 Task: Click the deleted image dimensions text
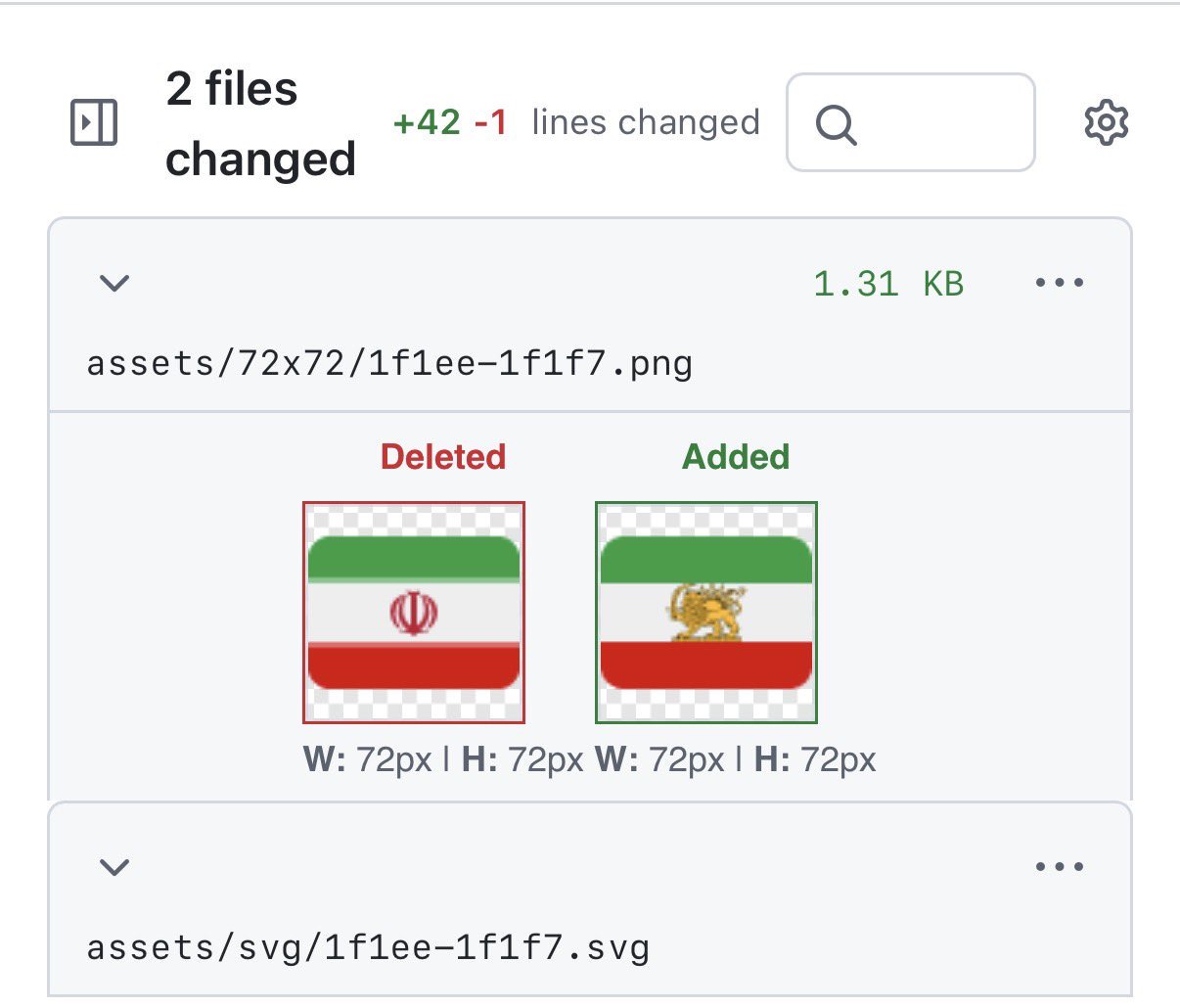pyautogui.click(x=443, y=760)
